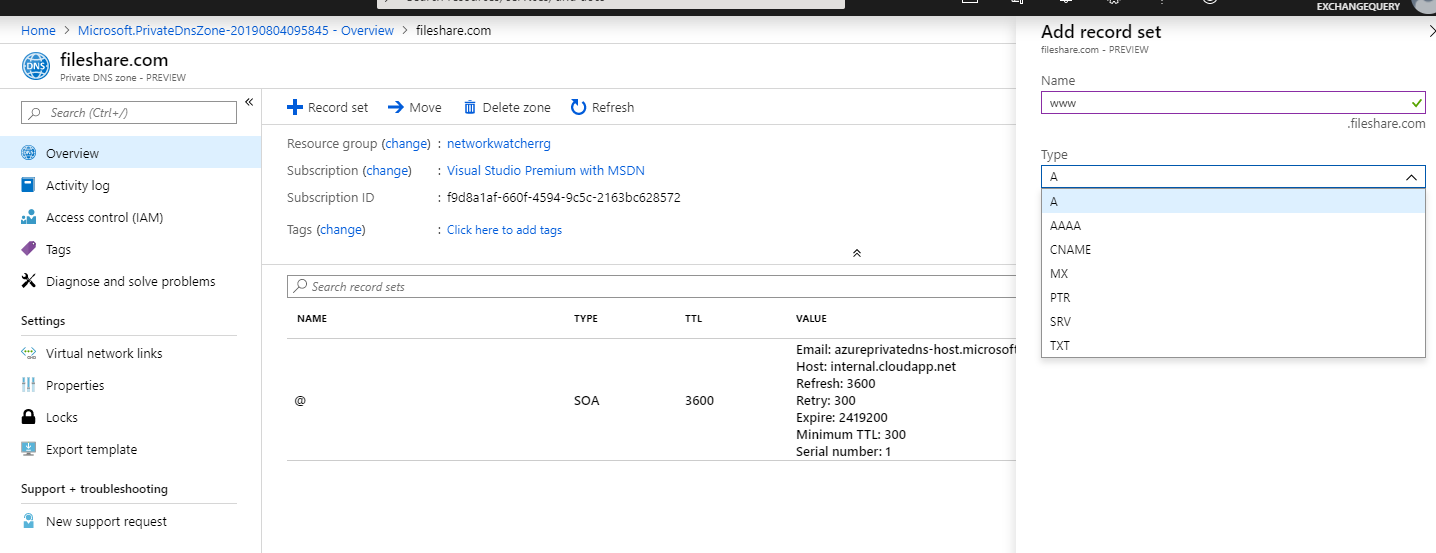The image size is (1436, 553).
Task: Open Export template menu item
Action: click(91, 449)
